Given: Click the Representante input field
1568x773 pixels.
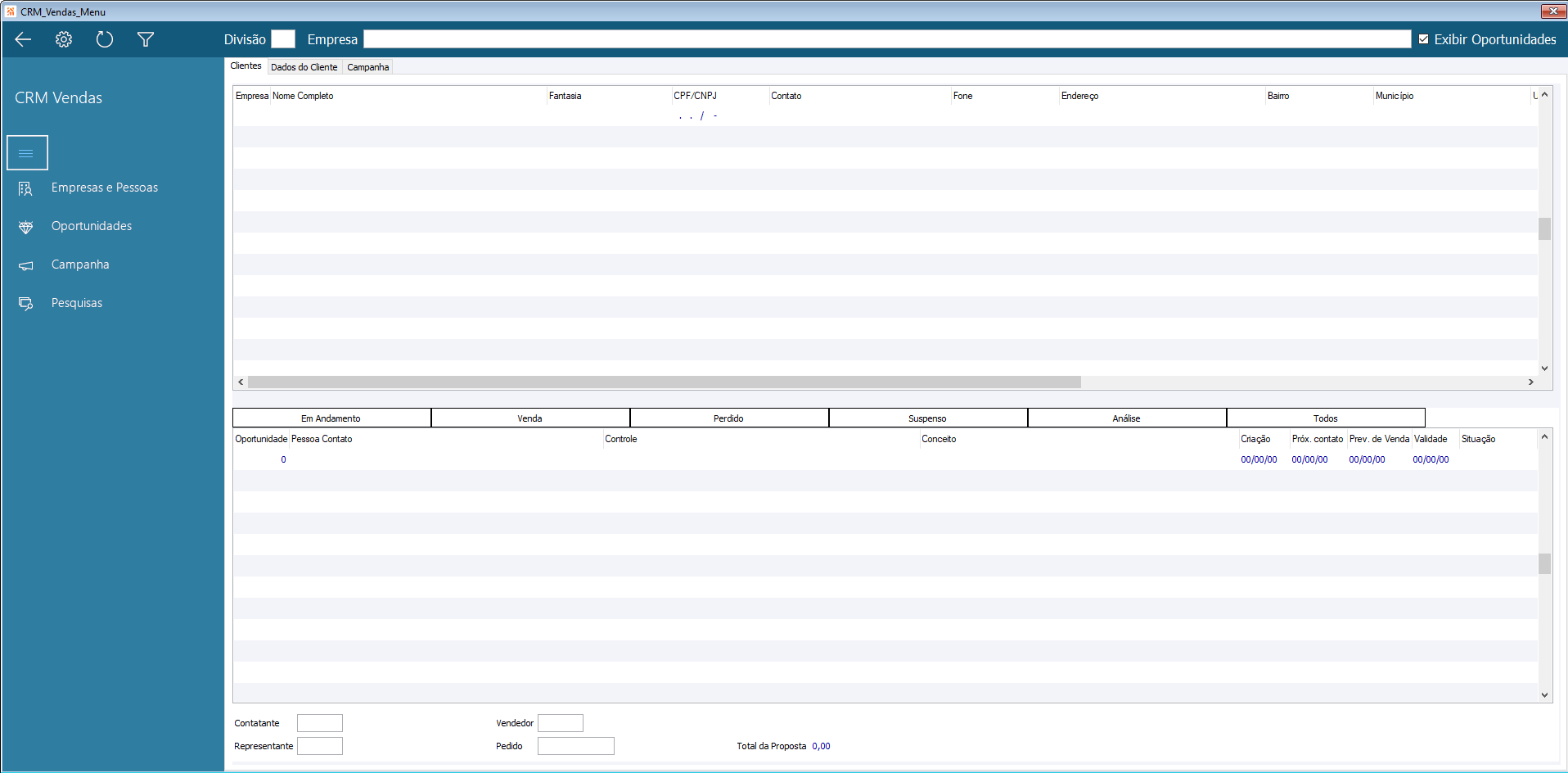Looking at the screenshot, I should click(320, 746).
